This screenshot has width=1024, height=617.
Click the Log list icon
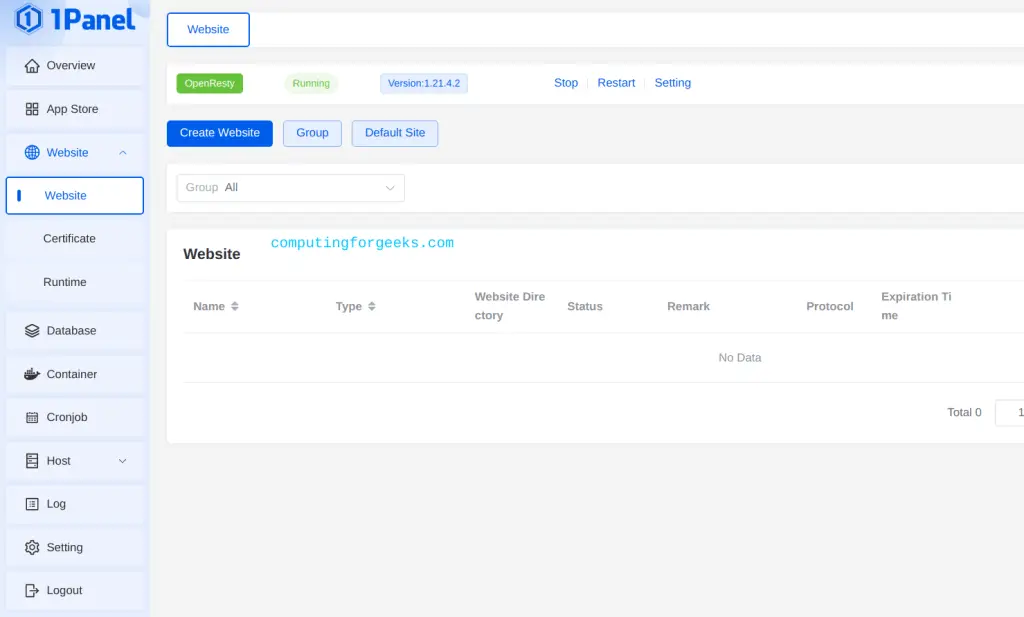[31, 504]
